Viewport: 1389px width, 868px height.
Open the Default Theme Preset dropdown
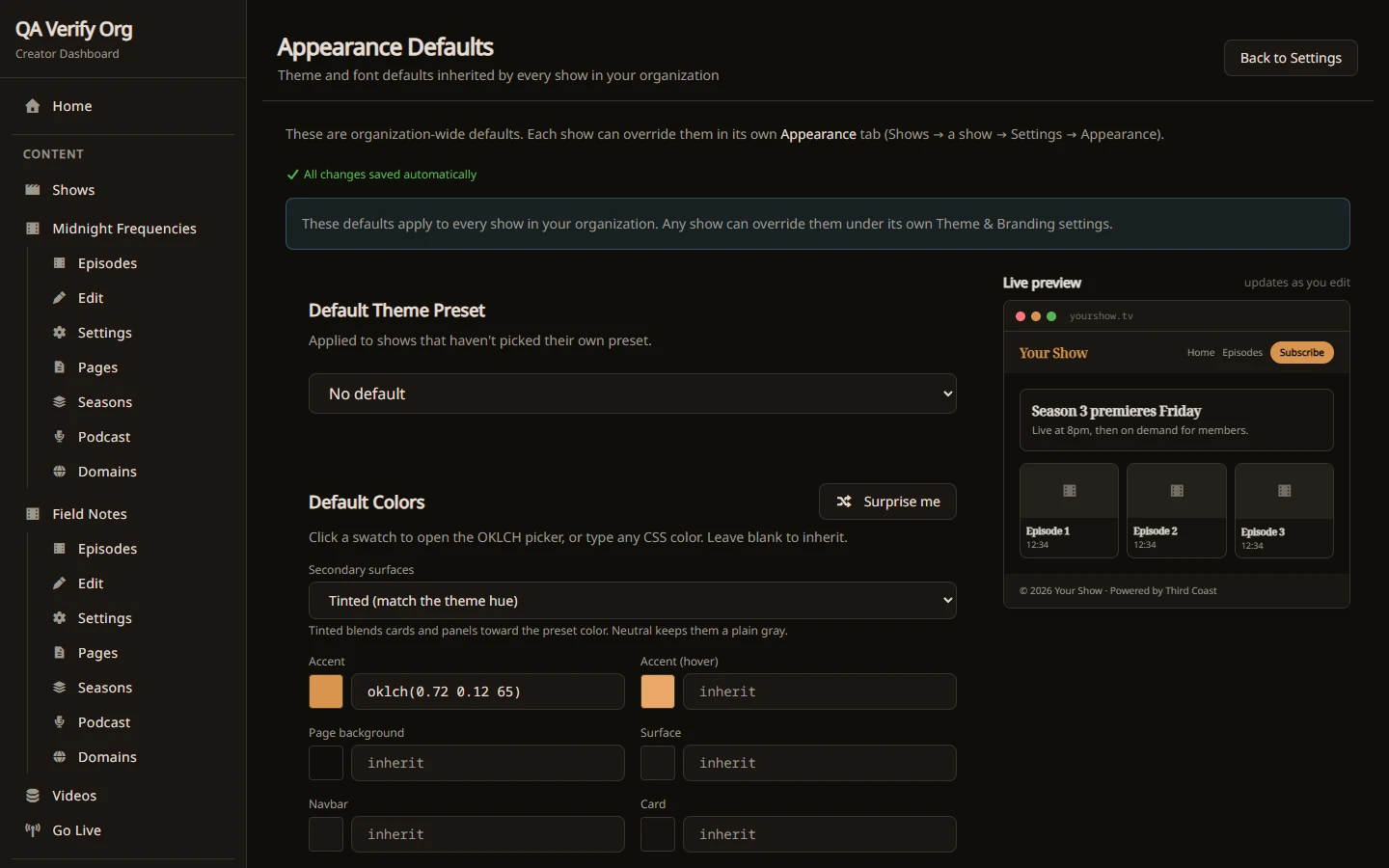(633, 393)
